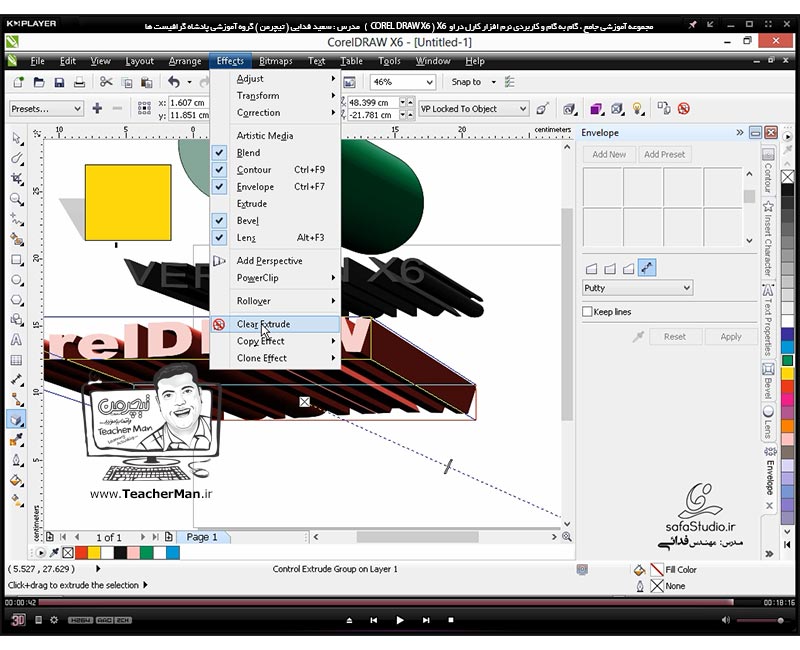Viewport: 800px width, 650px height.
Task: Select the Outline Pen tool
Action: [17, 460]
